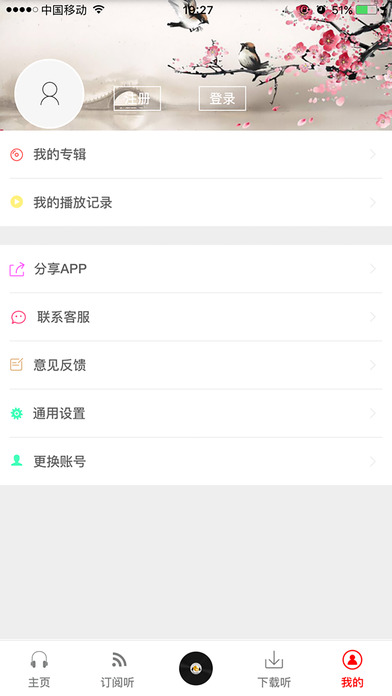Tap the default avatar profile picture
Image resolution: width=392 pixels, height=696 pixels.
[49, 94]
